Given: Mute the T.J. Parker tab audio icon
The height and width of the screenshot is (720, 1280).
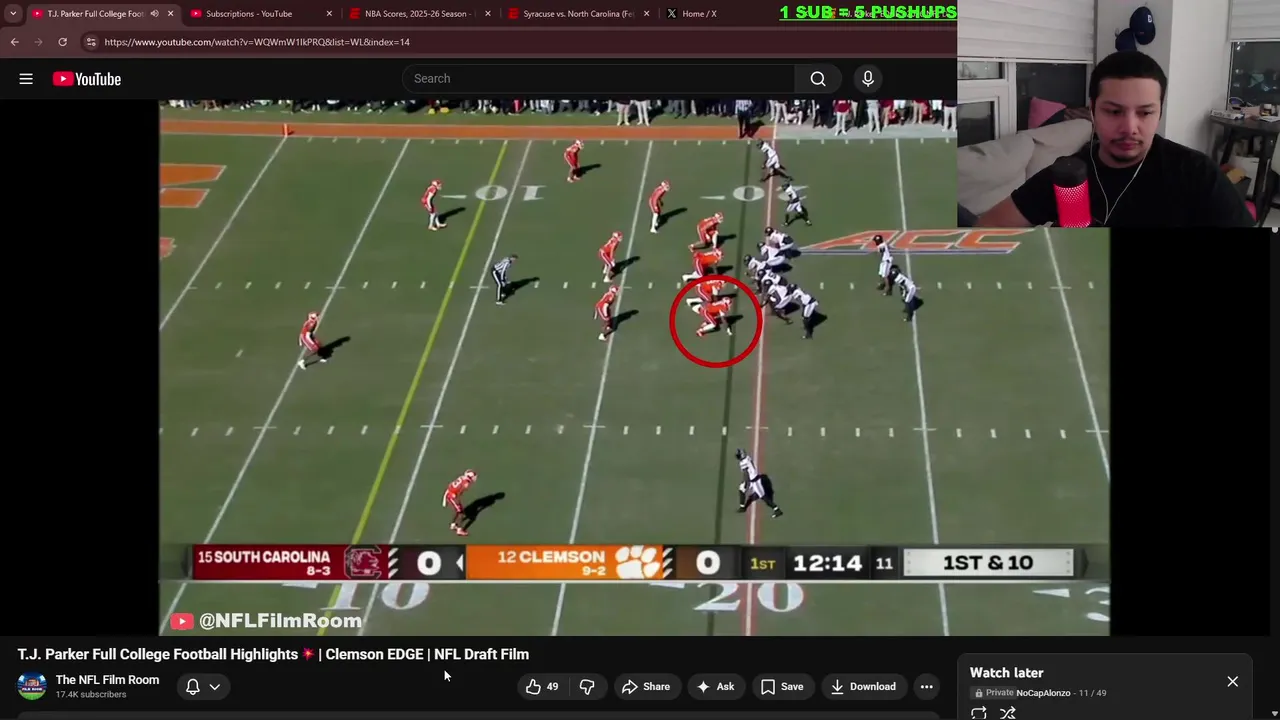Looking at the screenshot, I should click(154, 14).
